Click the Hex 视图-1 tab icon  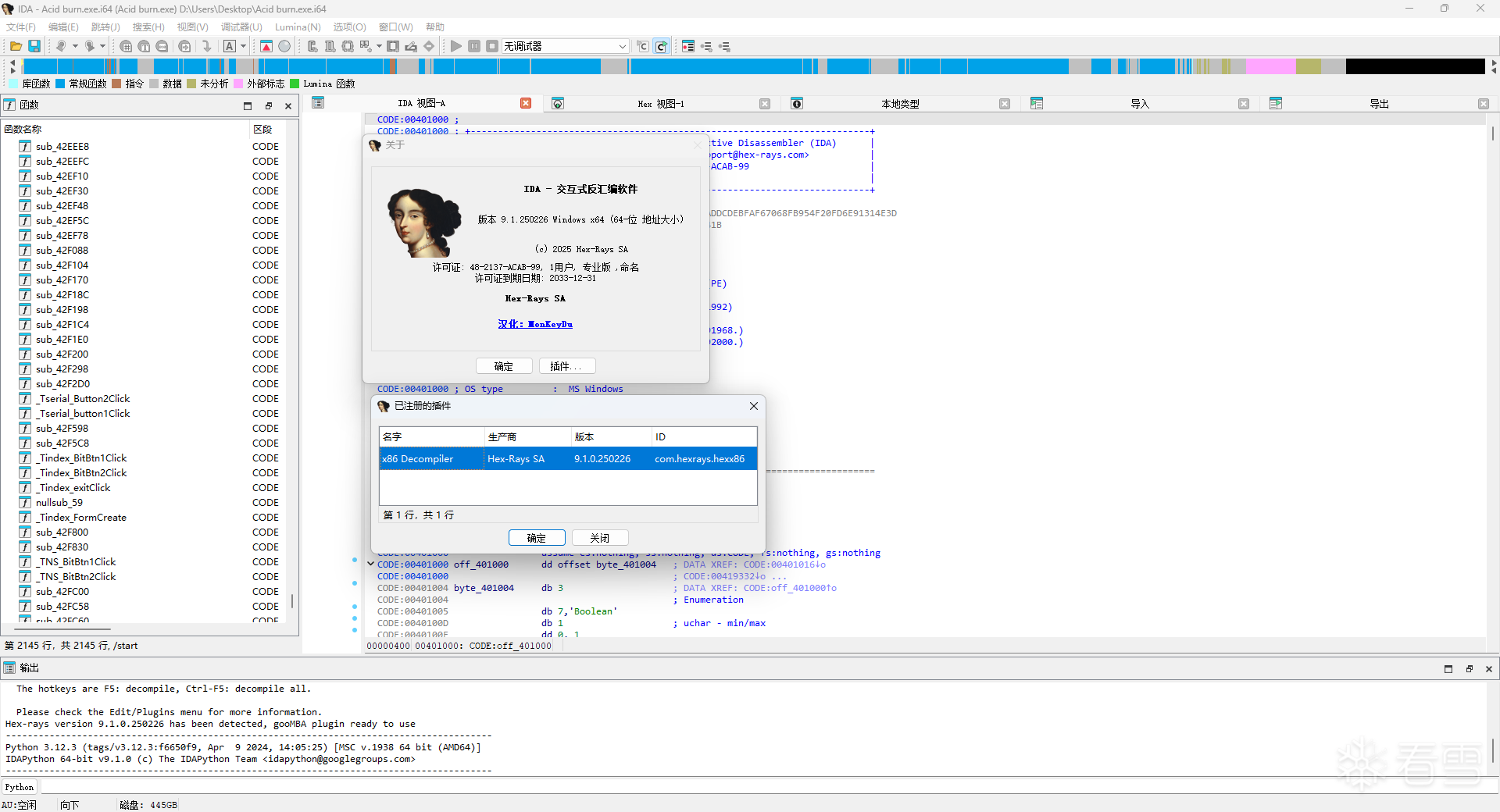click(558, 104)
